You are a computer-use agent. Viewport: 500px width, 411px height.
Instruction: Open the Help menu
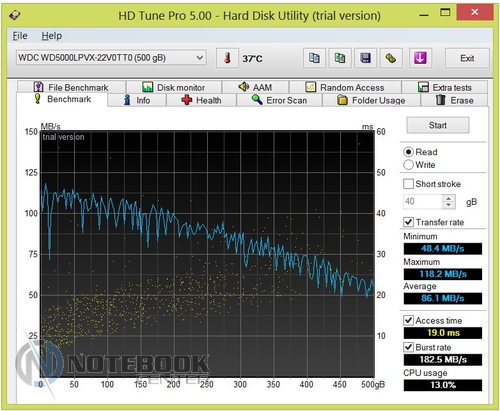click(52, 36)
